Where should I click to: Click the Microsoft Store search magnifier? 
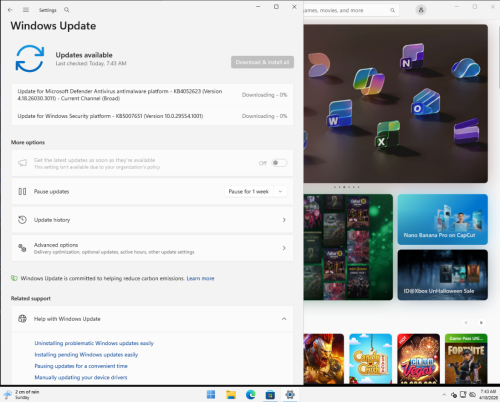click(392, 10)
